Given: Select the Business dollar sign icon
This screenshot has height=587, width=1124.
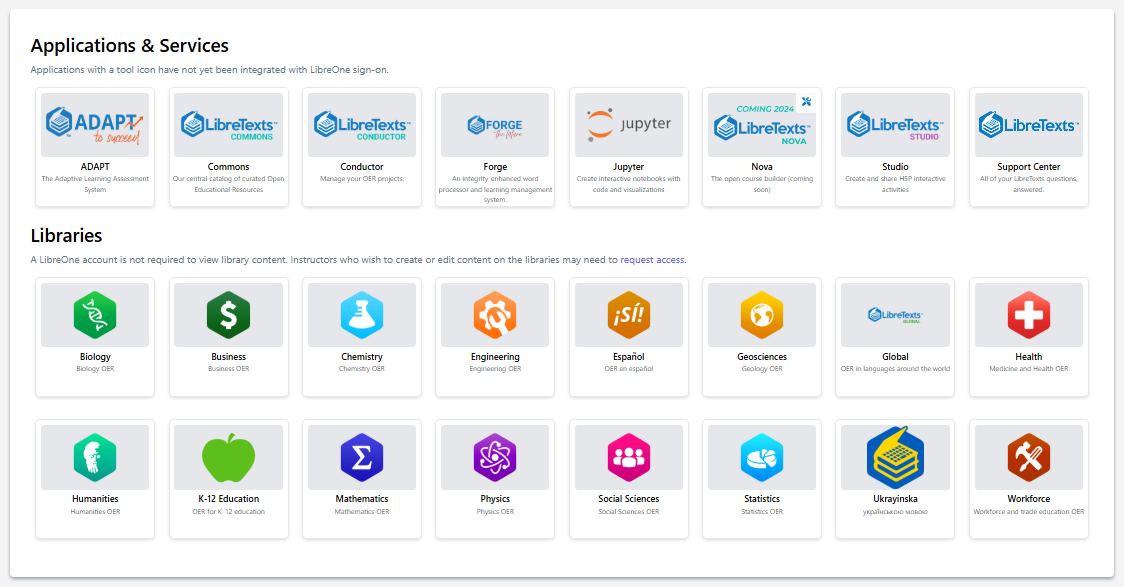Looking at the screenshot, I should click(x=228, y=315).
